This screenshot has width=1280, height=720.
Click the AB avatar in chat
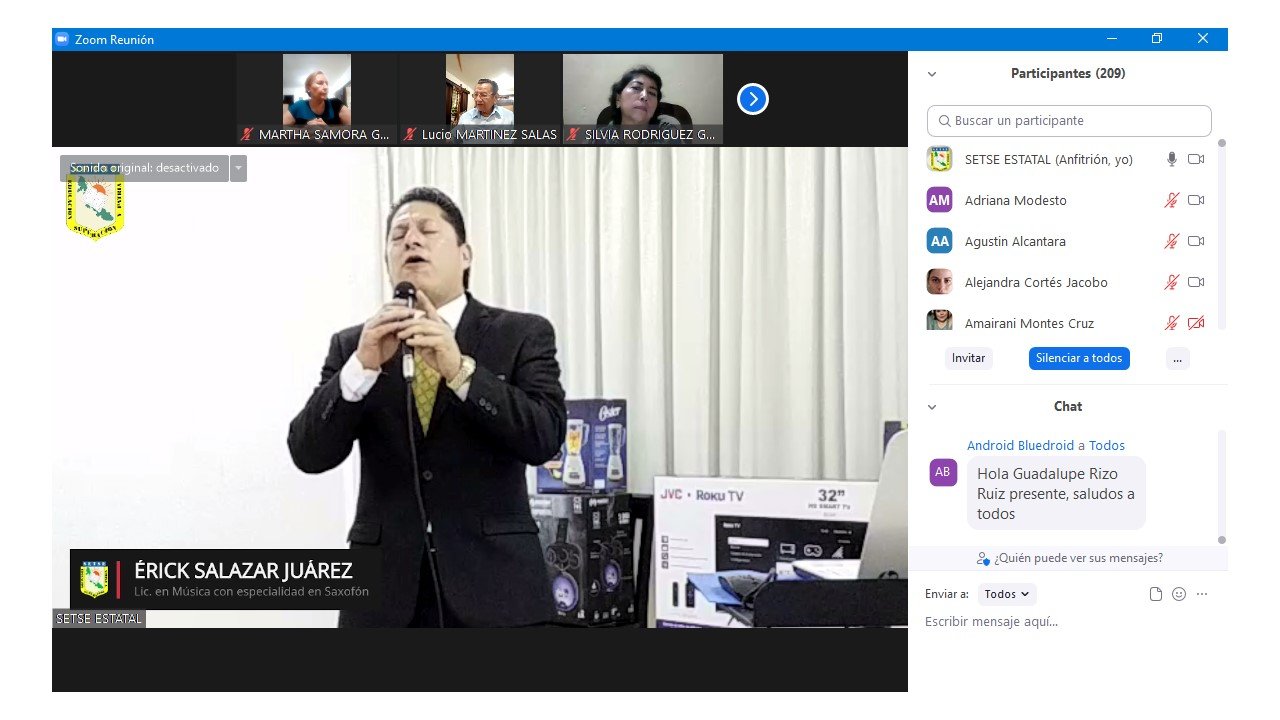coord(942,472)
